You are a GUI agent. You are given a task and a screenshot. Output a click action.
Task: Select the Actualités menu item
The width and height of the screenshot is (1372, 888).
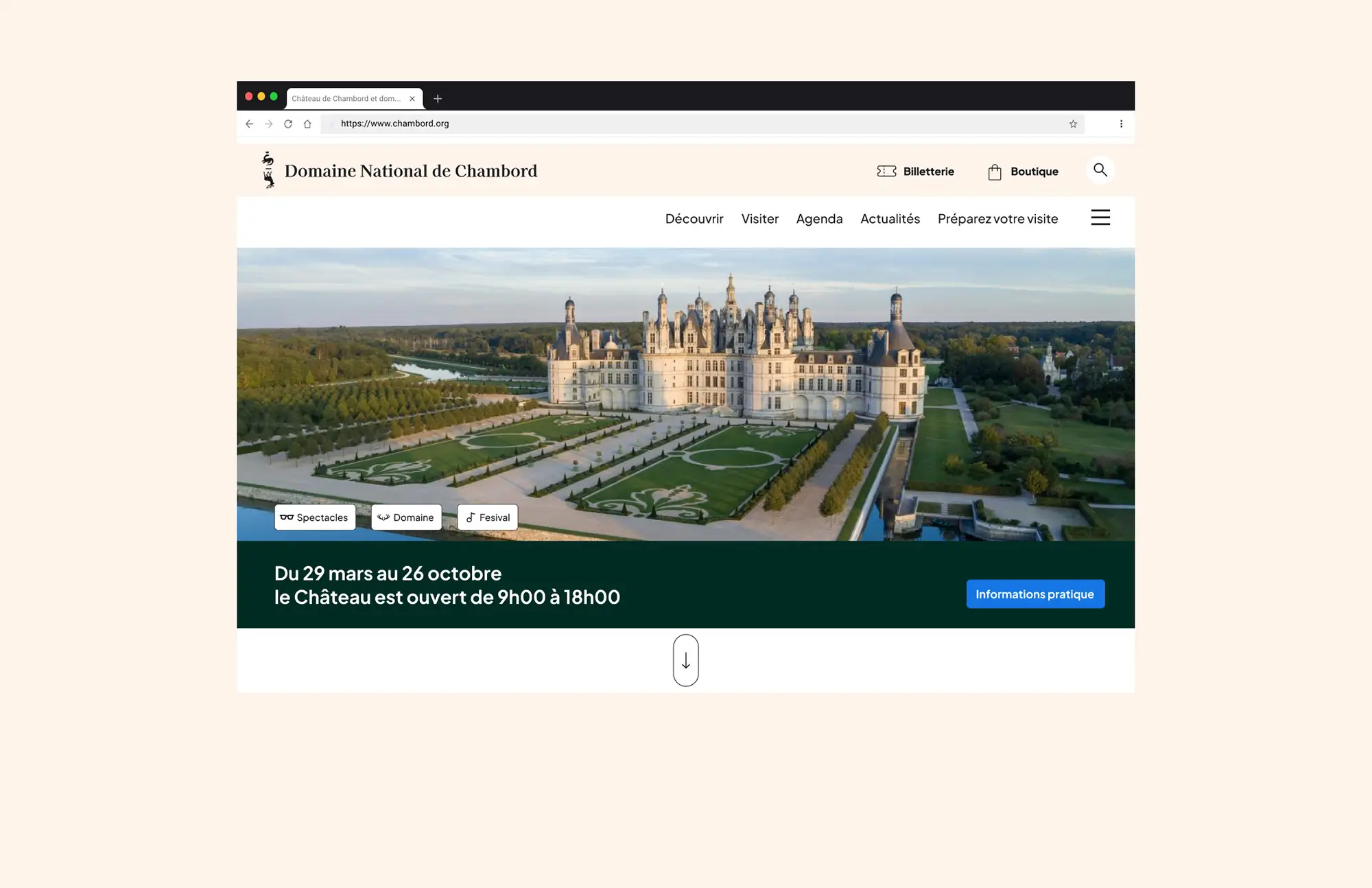click(x=890, y=218)
